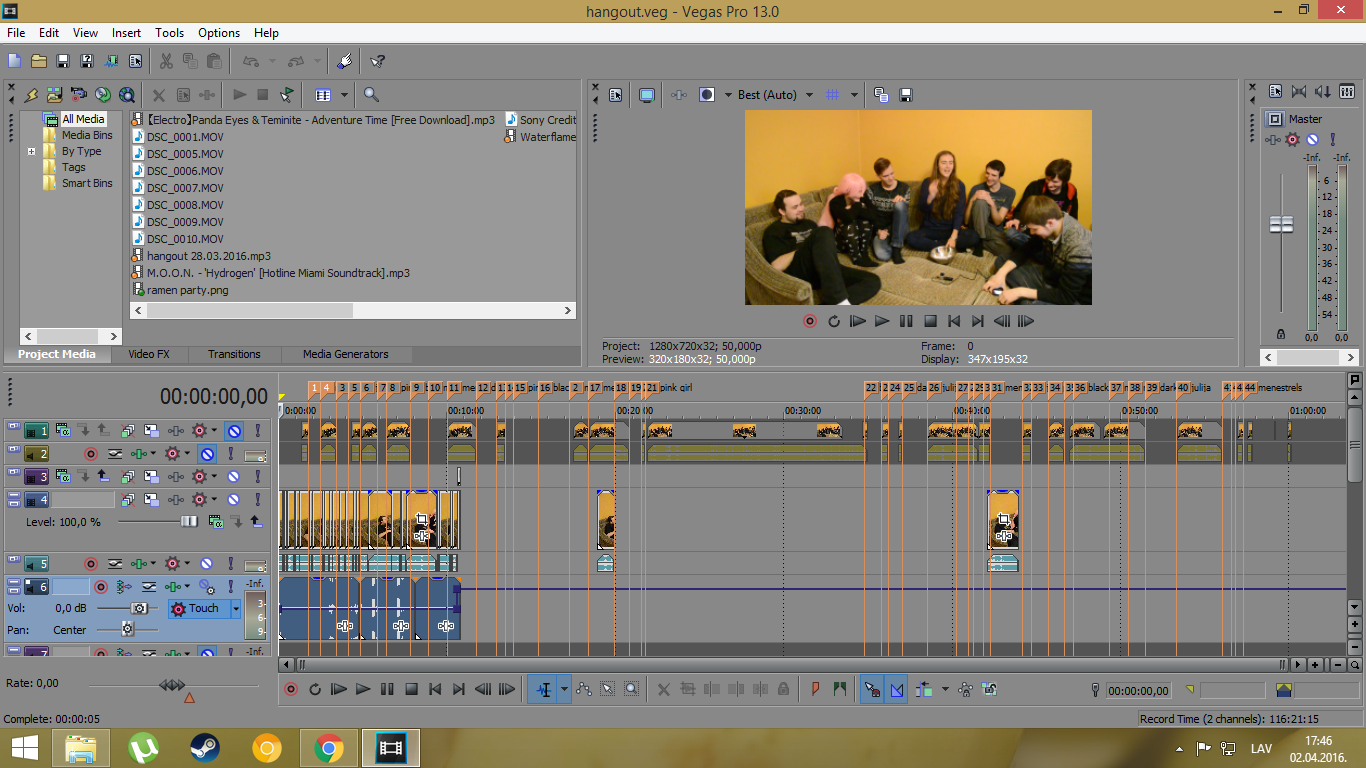Screen dimensions: 1366x768
Task: Click the Render As icon in main toolbar
Action: tap(110, 61)
